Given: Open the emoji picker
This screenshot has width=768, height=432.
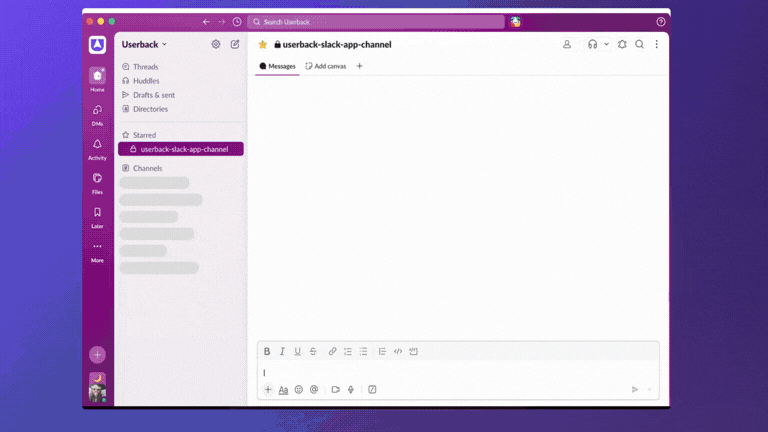Looking at the screenshot, I should tap(299, 389).
